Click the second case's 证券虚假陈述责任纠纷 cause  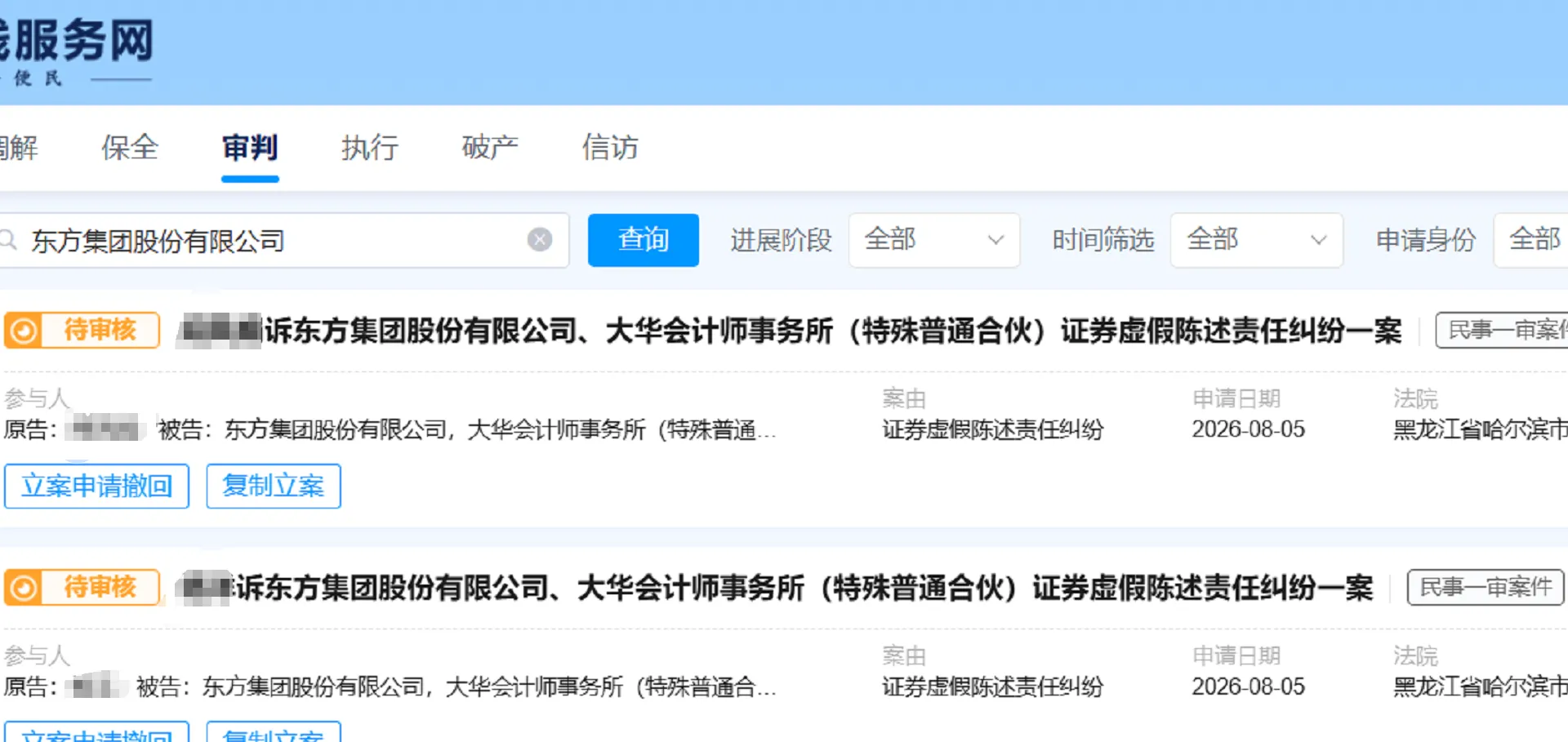click(x=993, y=686)
